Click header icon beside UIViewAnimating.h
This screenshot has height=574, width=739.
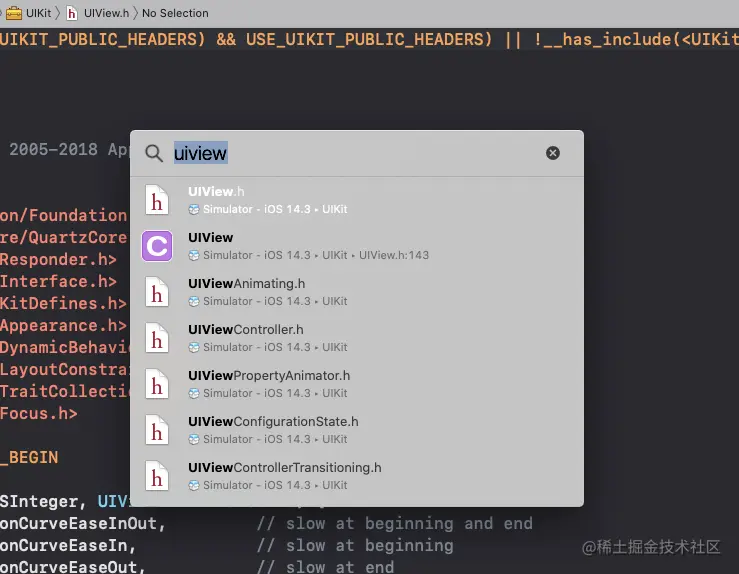pos(156,292)
